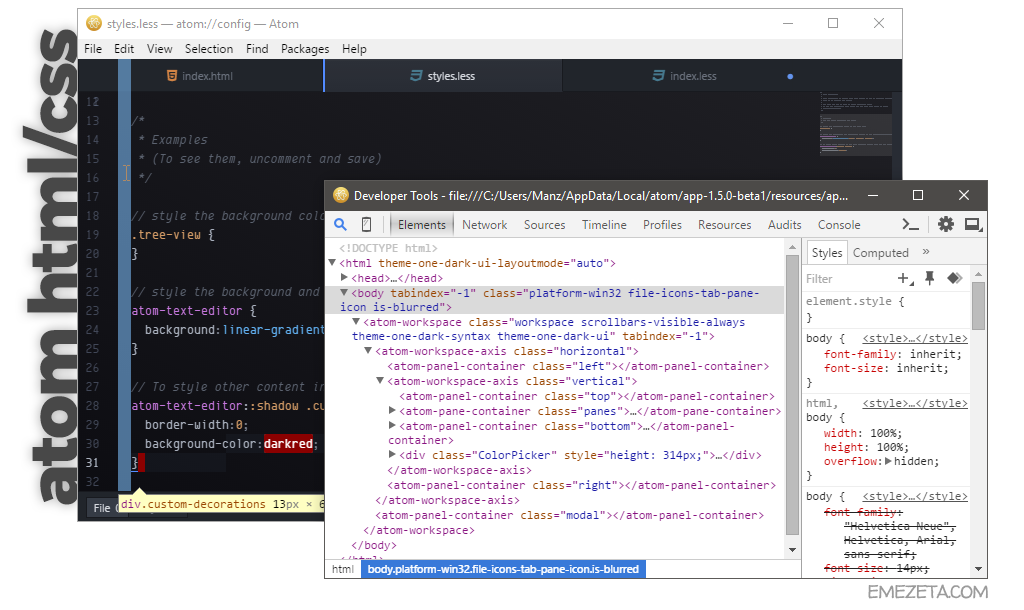1024x610 pixels.
Task: Expand the overflow shorthand property
Action: coord(888,461)
